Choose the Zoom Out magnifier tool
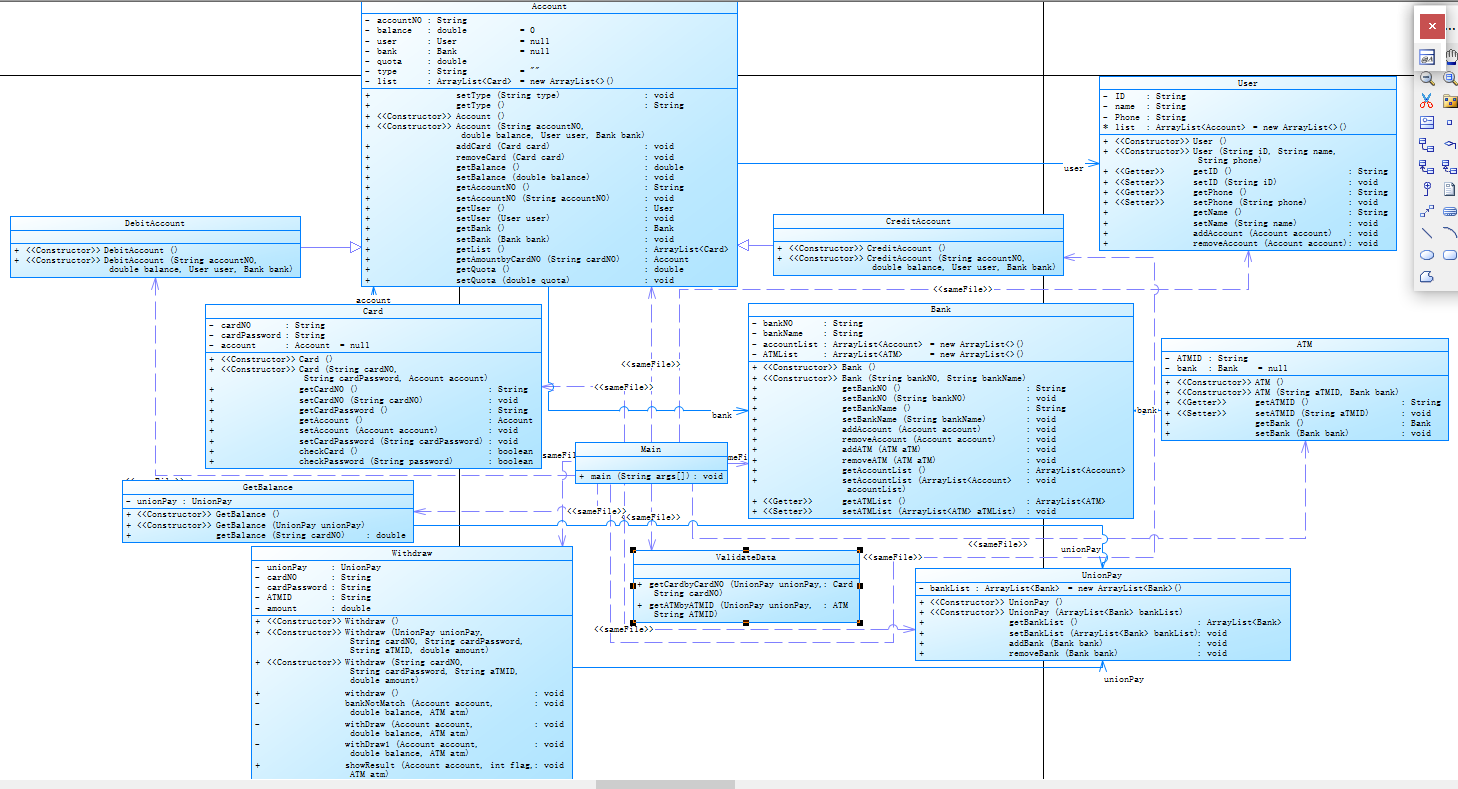The width and height of the screenshot is (1458, 789). [x=1427, y=78]
